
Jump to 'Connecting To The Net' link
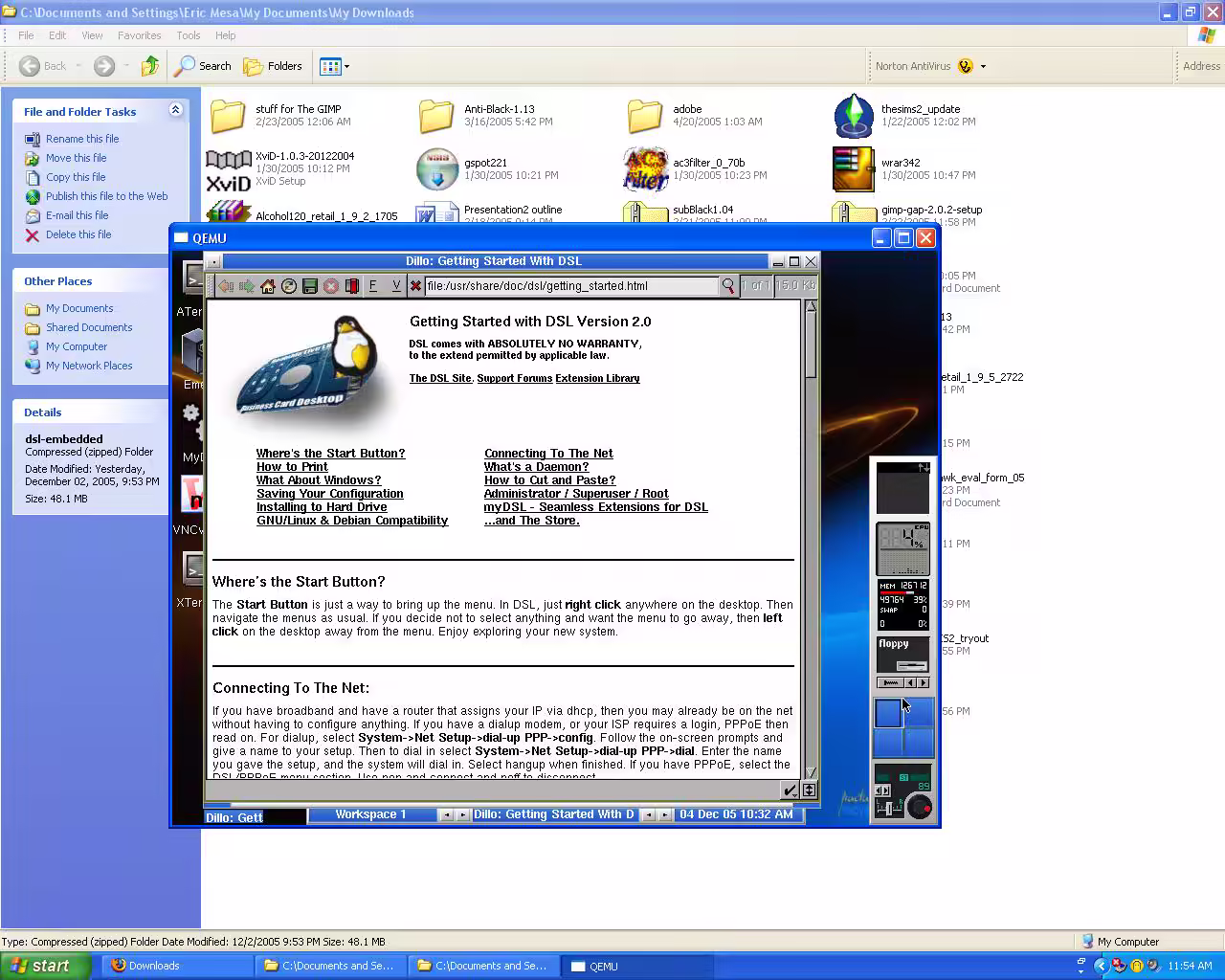(x=548, y=454)
